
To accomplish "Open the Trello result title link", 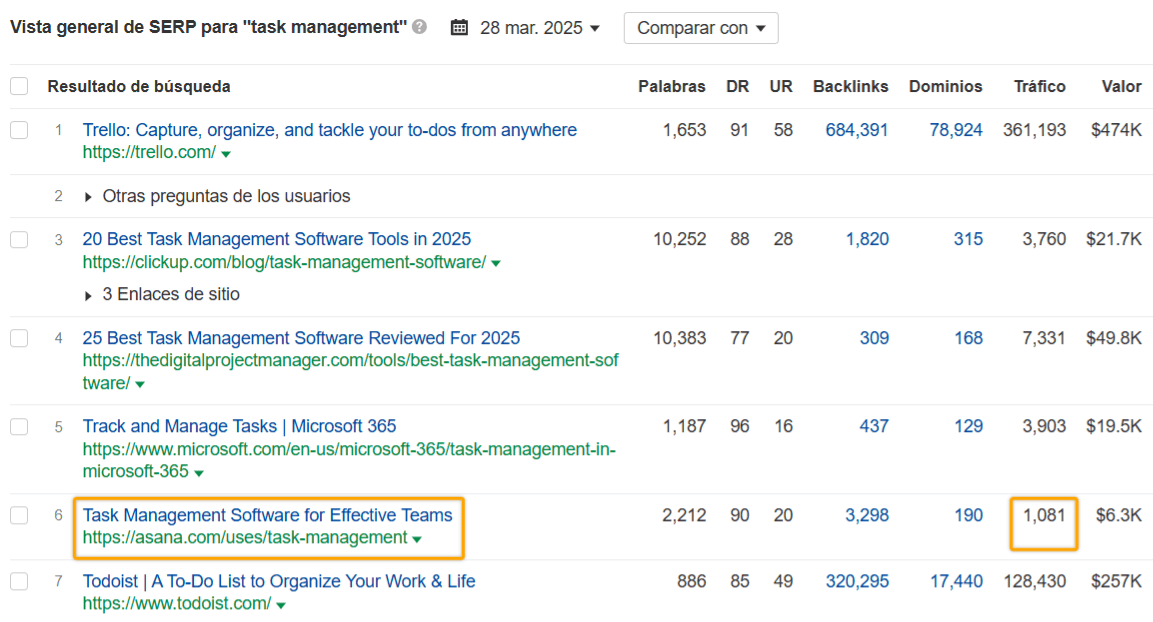I will (x=330, y=129).
